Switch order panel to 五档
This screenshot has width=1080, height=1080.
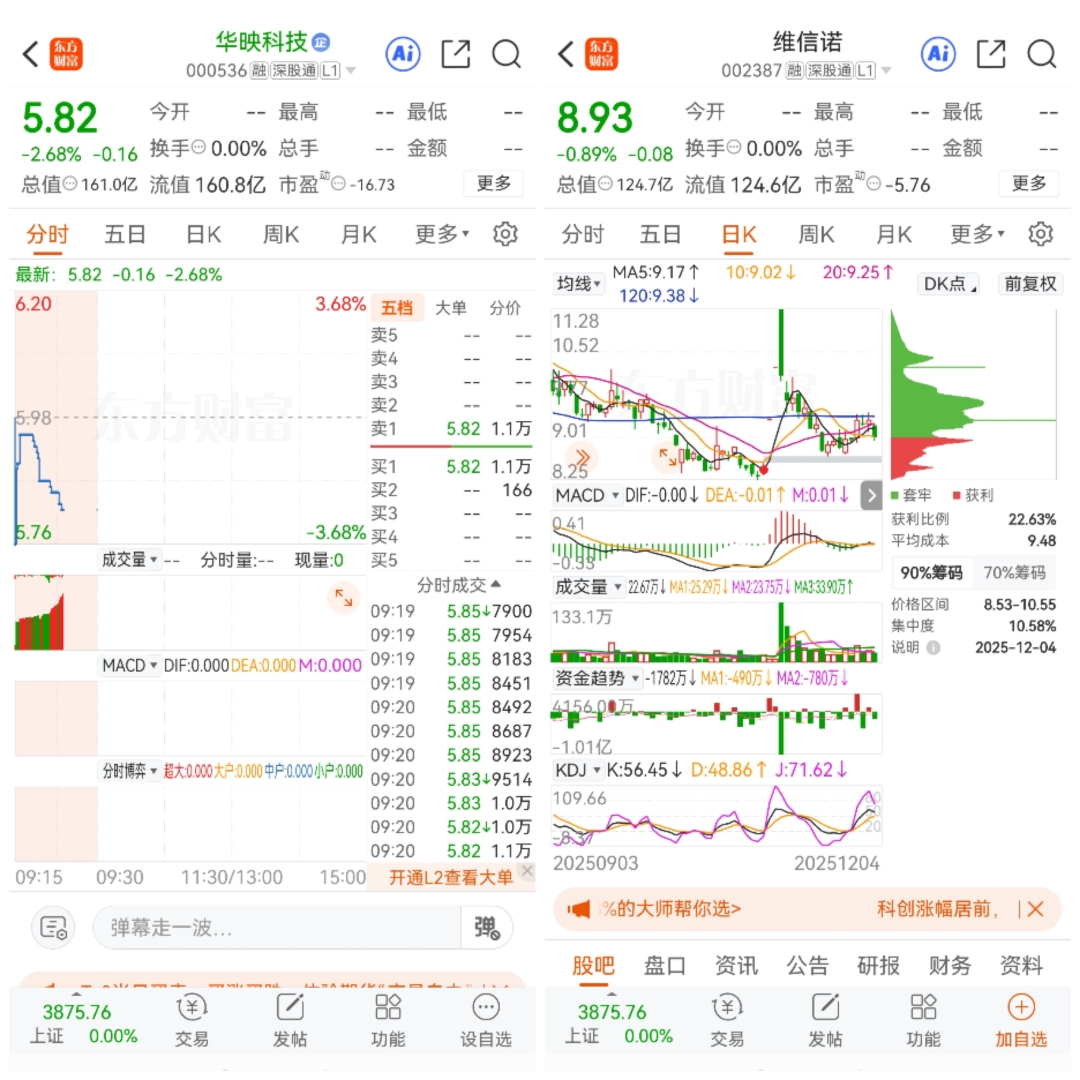[x=397, y=308]
